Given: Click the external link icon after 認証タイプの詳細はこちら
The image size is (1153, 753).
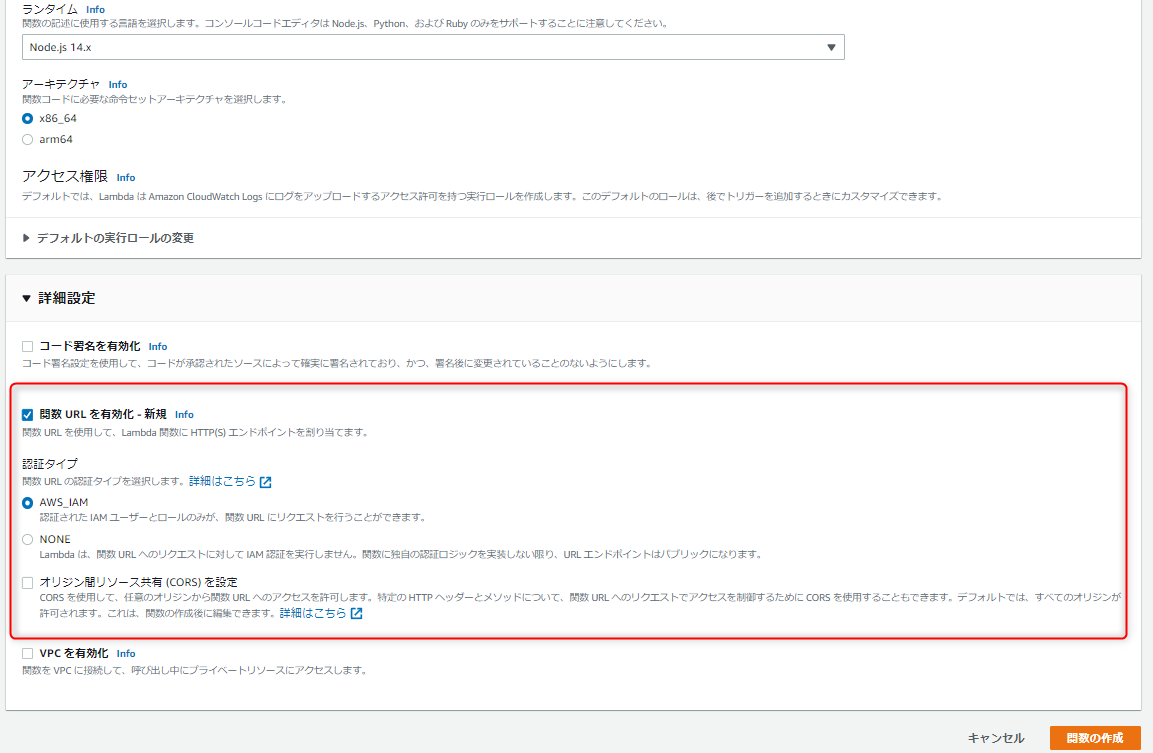Looking at the screenshot, I should click(x=263, y=481).
